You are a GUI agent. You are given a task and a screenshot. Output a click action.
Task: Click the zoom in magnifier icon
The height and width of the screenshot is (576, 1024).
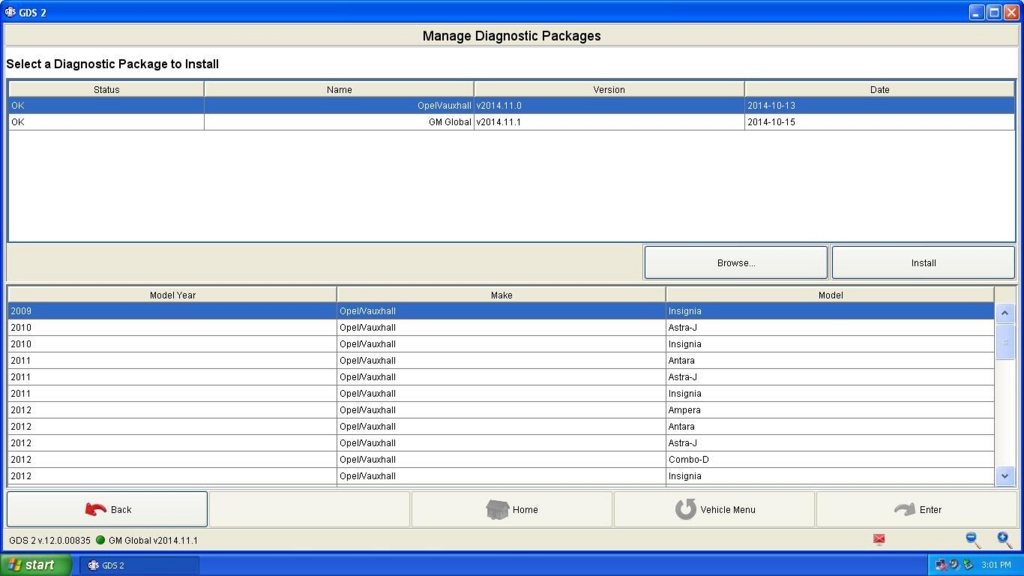click(1004, 539)
